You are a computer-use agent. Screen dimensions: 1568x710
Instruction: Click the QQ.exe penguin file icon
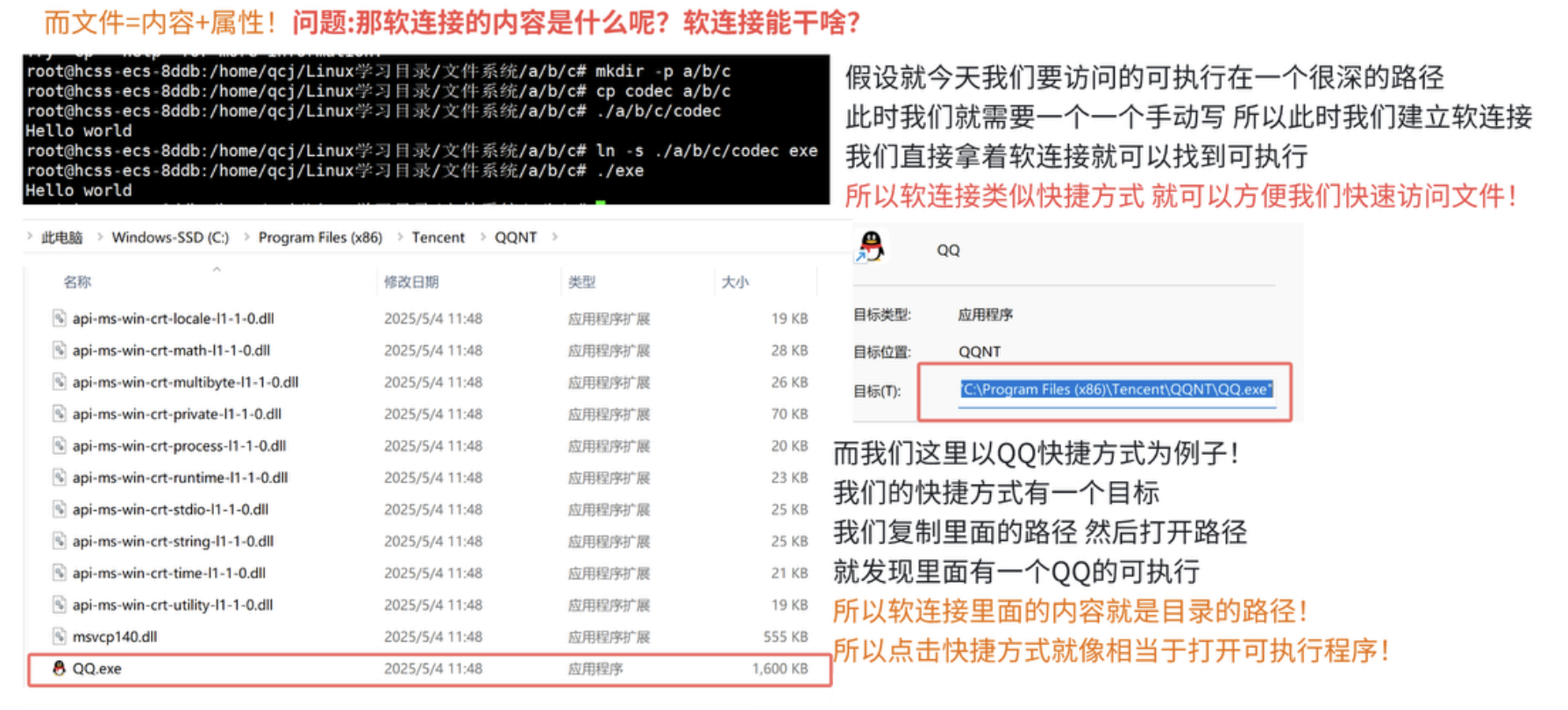59,668
